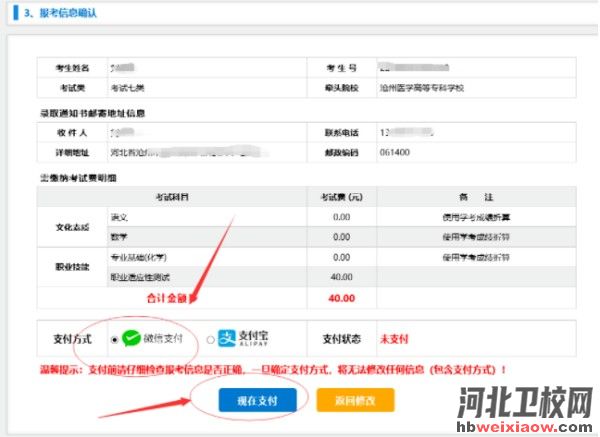Click the exam category value 考试七类
This screenshot has height=437, width=600.
tap(126, 88)
